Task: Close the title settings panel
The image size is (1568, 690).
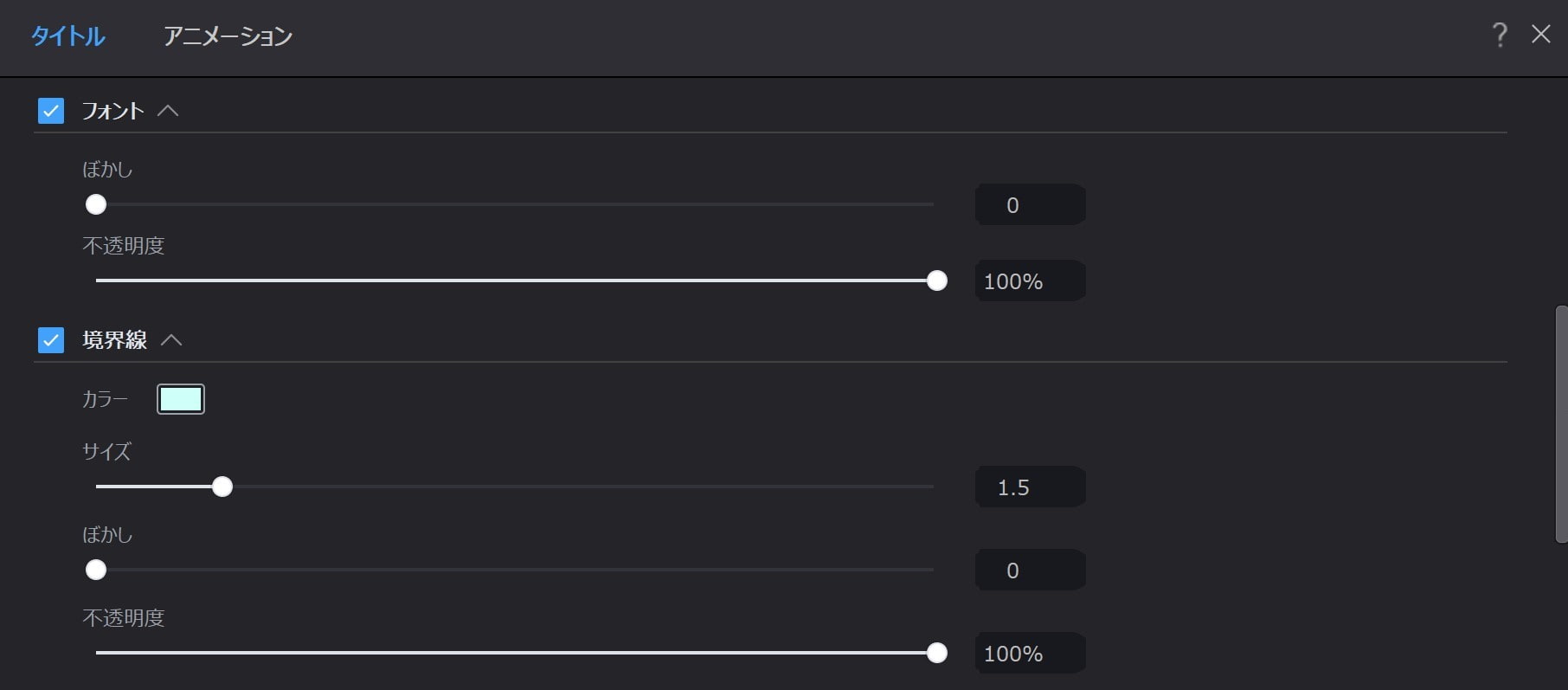Action: 1540,34
